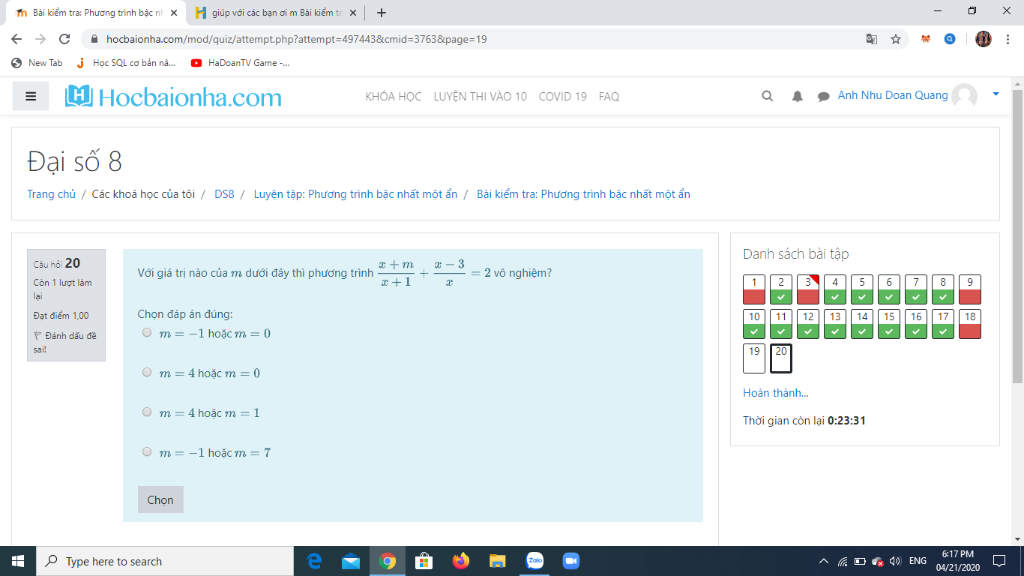Close the 'giúp với các bạn' tab
This screenshot has height=576, width=1024.
353,12
